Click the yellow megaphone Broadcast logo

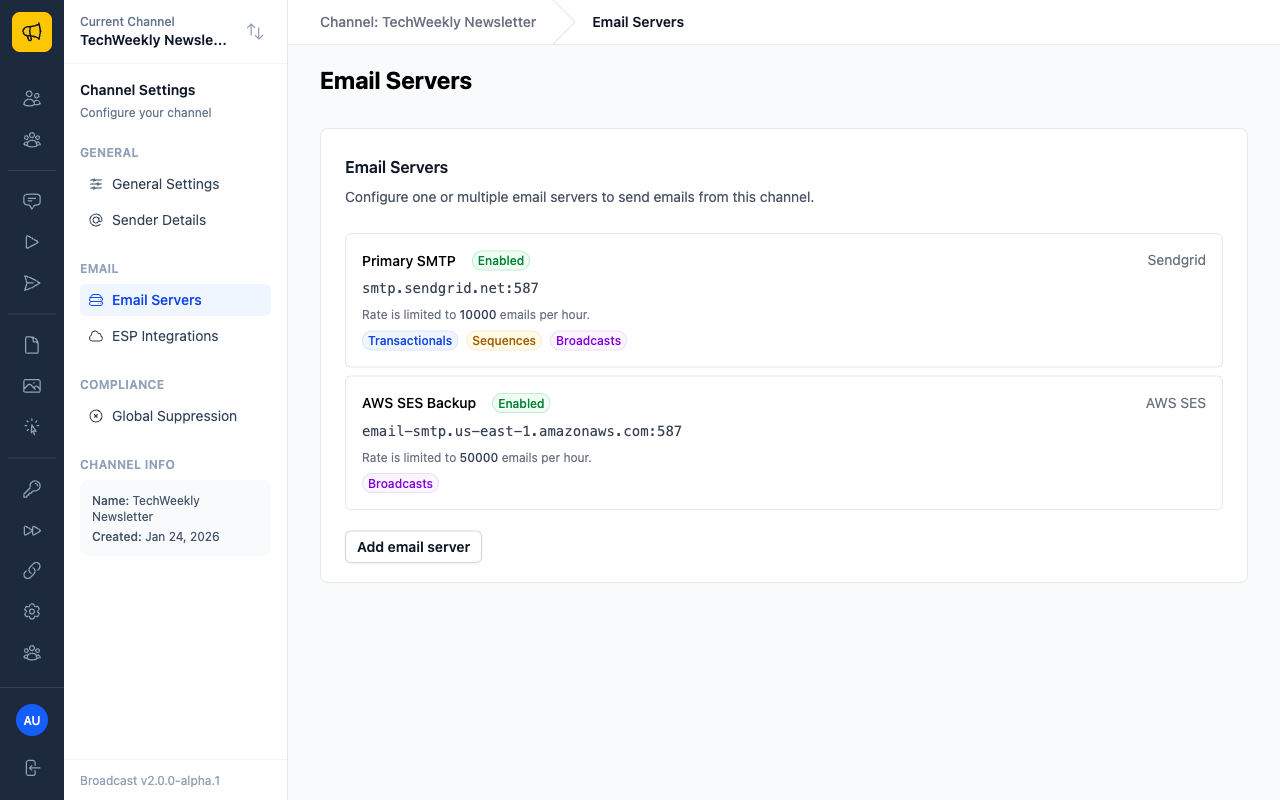[x=32, y=32]
